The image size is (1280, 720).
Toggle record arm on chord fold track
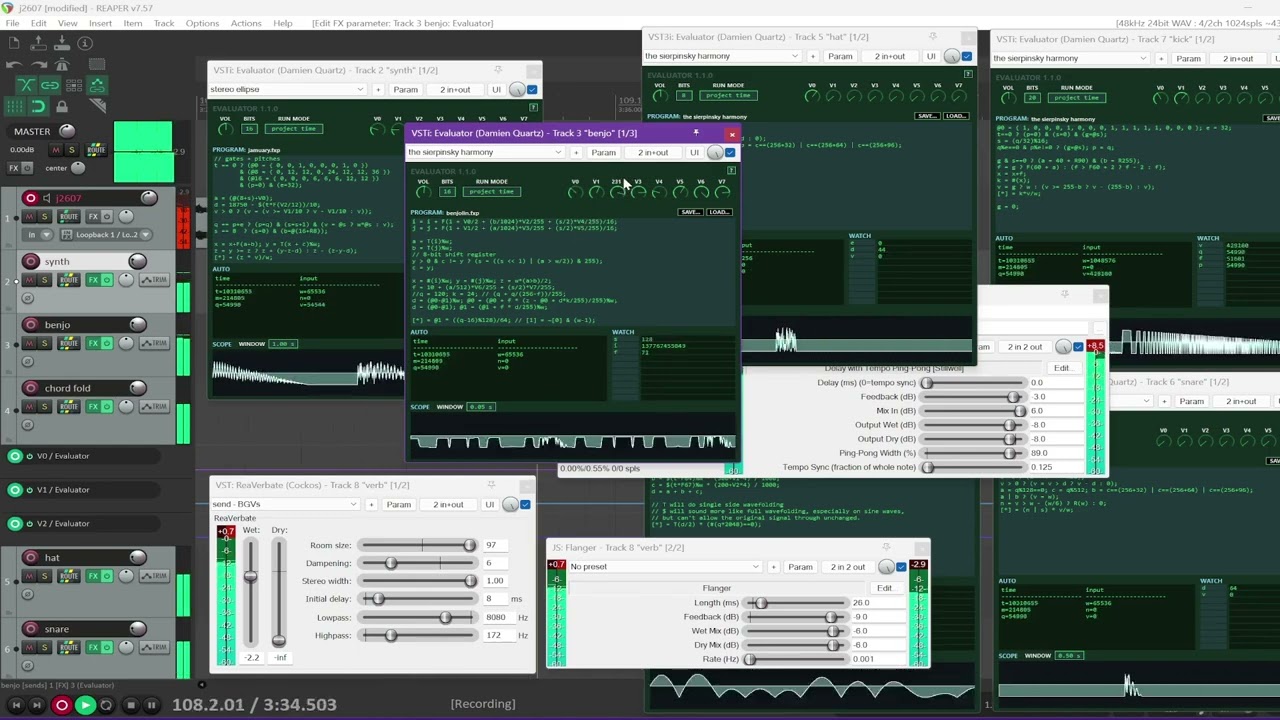pyautogui.click(x=31, y=388)
